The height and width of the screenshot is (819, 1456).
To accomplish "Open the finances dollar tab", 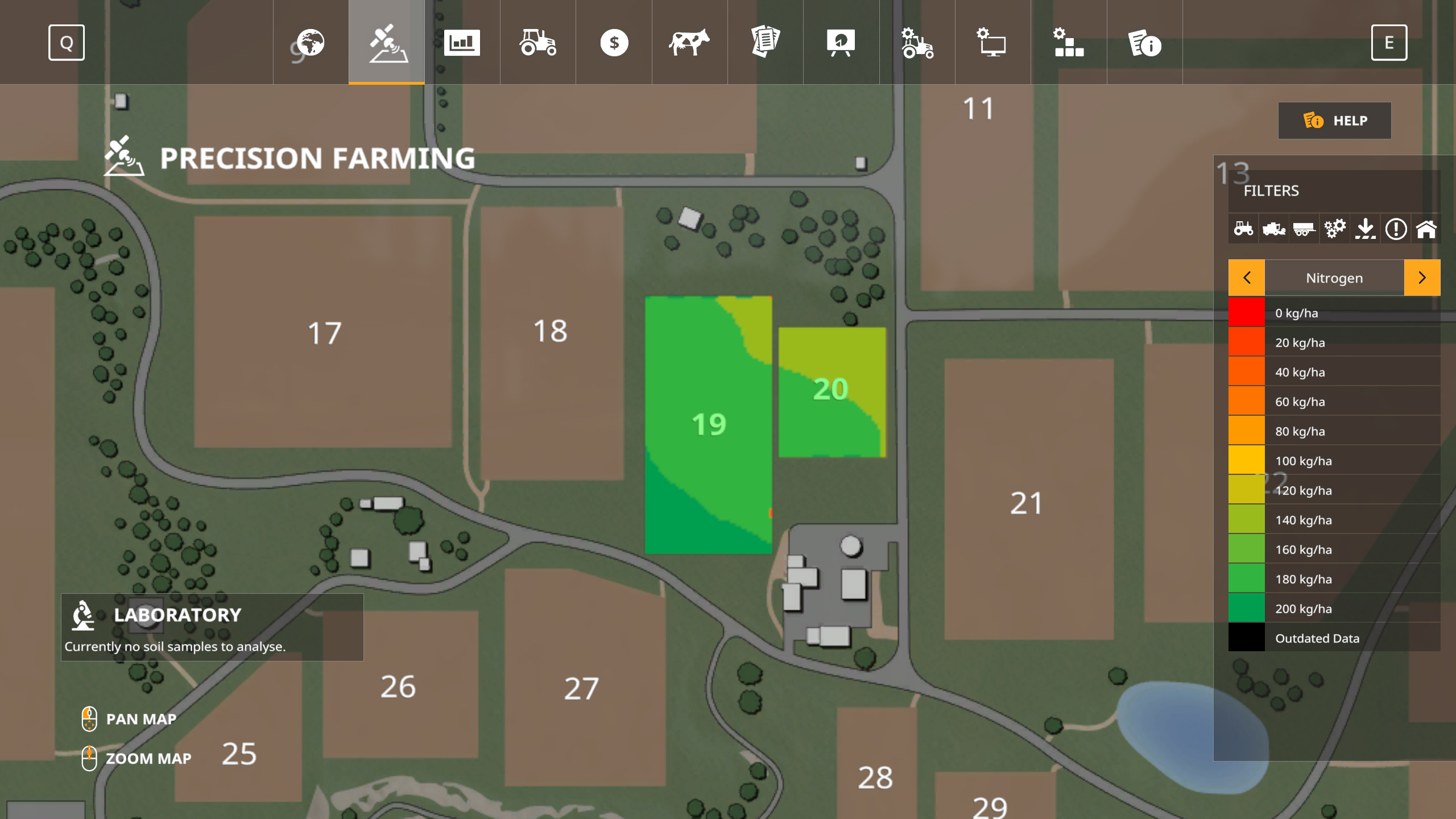I will coord(614,43).
